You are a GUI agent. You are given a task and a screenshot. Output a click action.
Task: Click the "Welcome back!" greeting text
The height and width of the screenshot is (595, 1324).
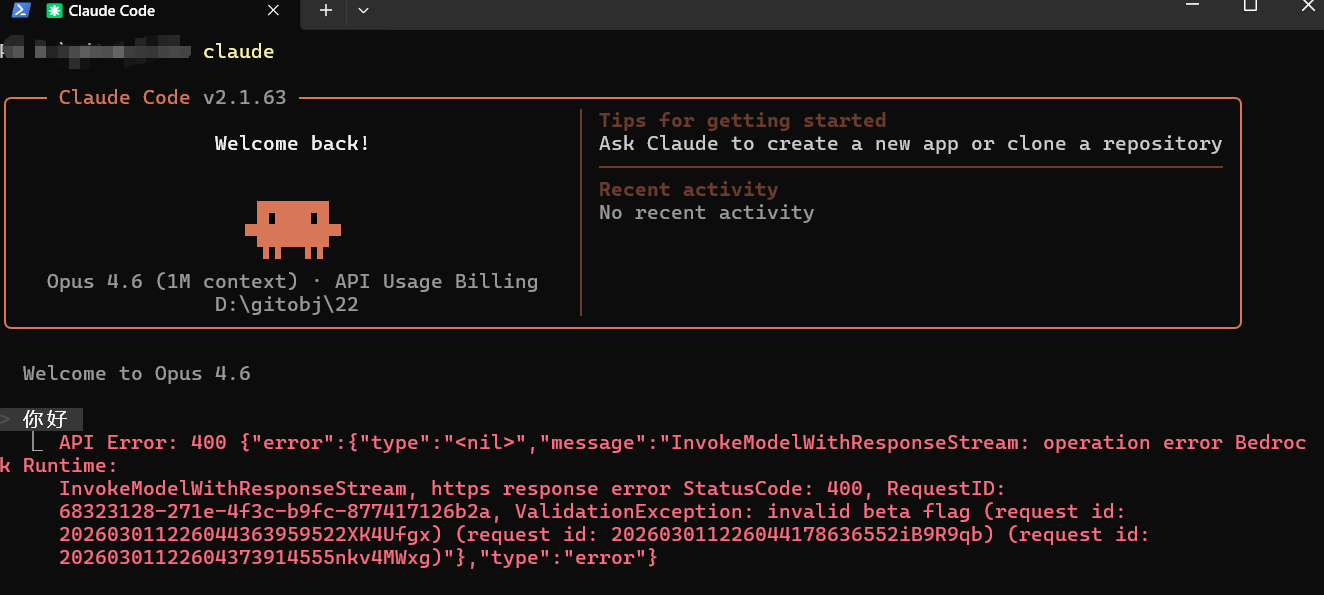click(x=292, y=144)
